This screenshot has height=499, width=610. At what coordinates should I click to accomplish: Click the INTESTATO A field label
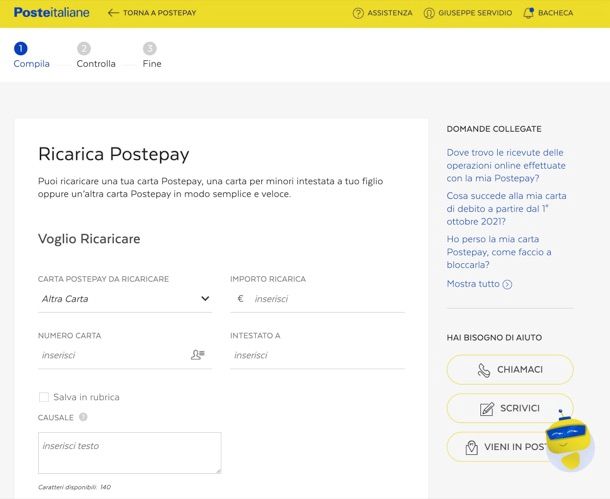tap(255, 336)
